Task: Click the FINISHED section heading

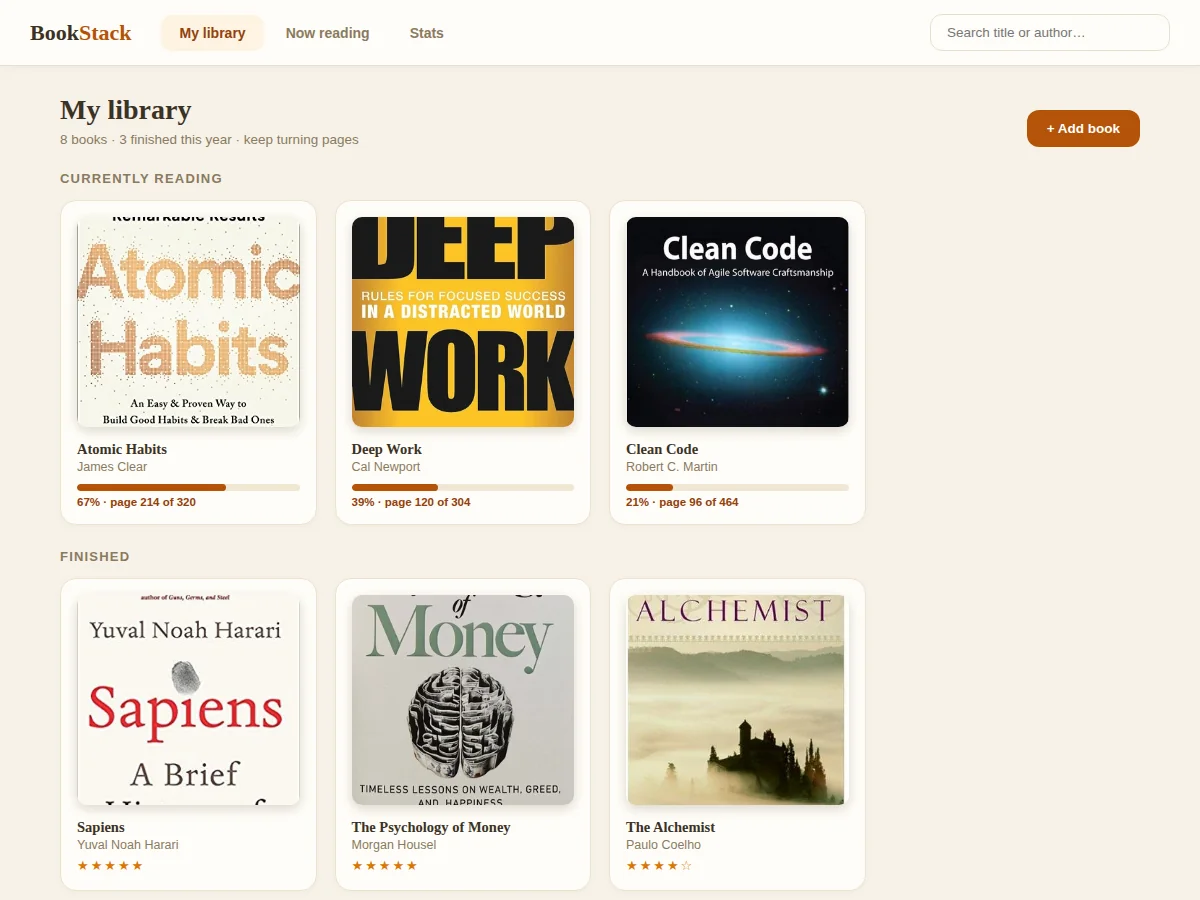Action: click(95, 557)
